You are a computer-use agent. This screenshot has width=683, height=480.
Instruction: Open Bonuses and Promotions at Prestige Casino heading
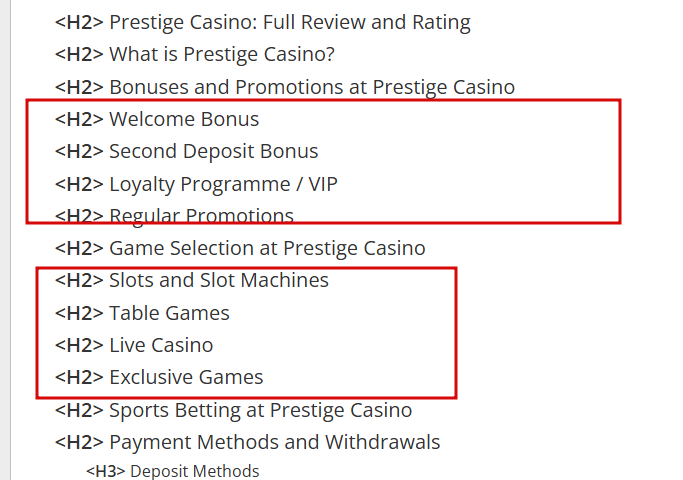coord(311,87)
